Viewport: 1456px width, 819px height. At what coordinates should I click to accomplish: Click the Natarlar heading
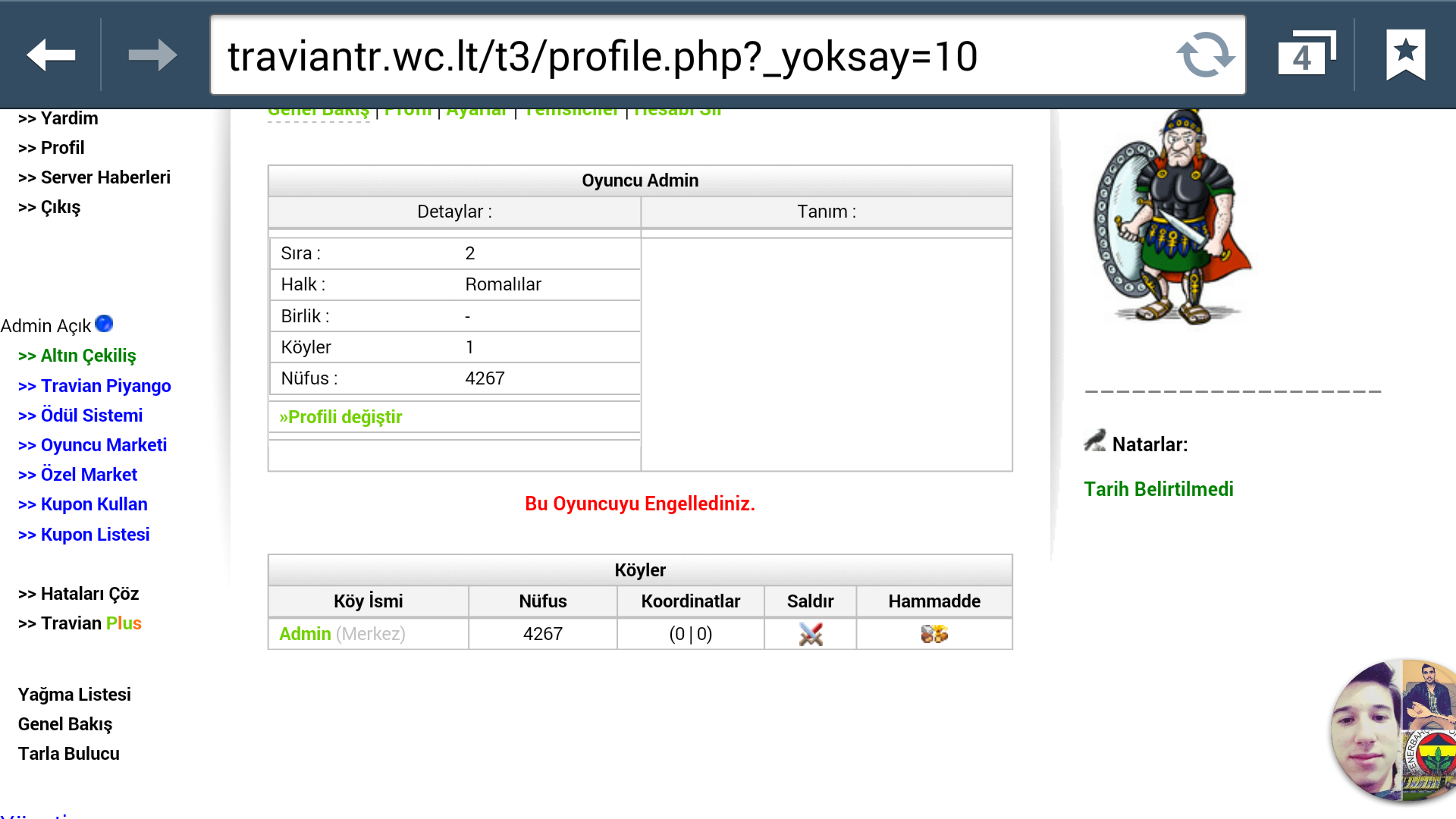click(1150, 444)
